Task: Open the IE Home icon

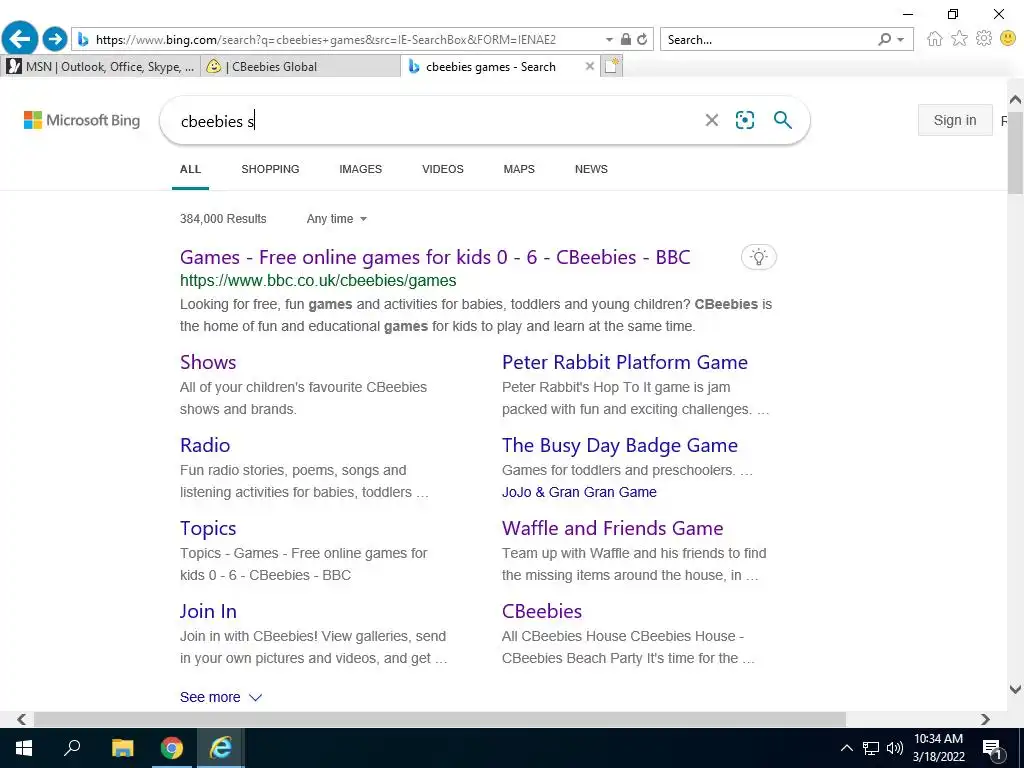Action: tap(935, 39)
